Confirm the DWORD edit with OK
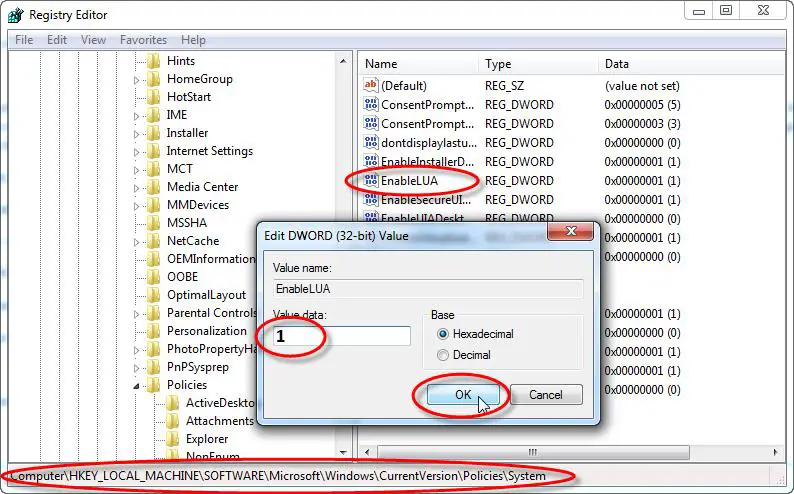 click(x=463, y=395)
